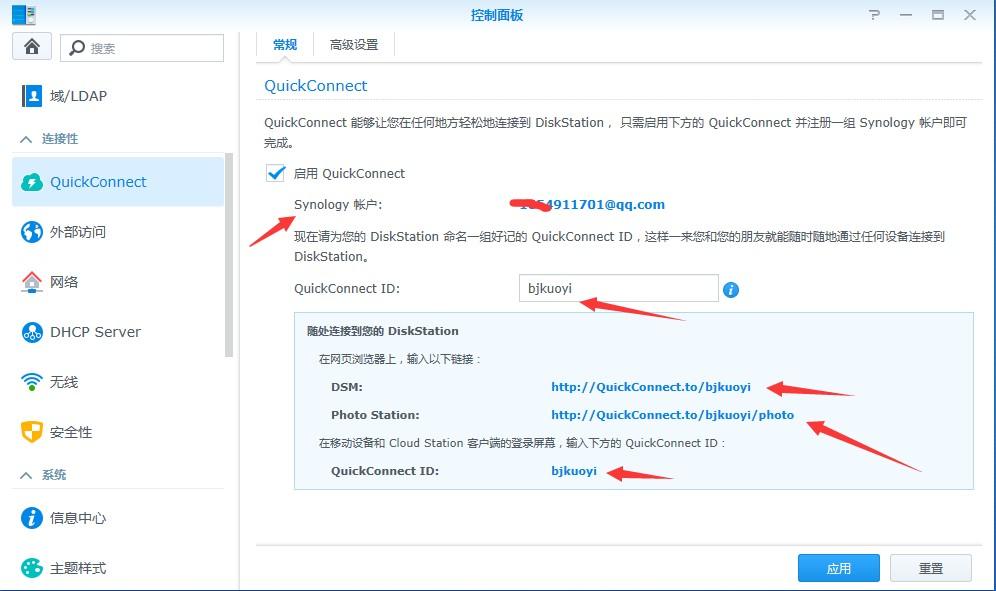Open the Photo Station QuickConnect link
The image size is (996, 591).
[x=672, y=414]
